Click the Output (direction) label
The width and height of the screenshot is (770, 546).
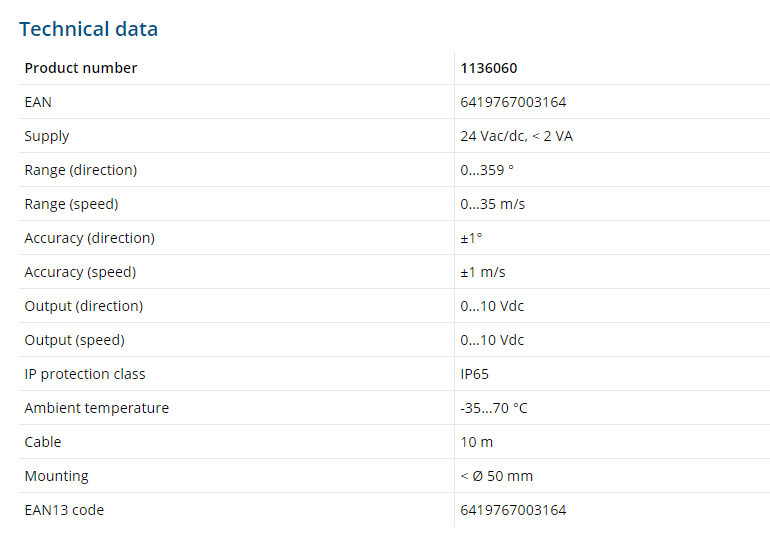84,306
